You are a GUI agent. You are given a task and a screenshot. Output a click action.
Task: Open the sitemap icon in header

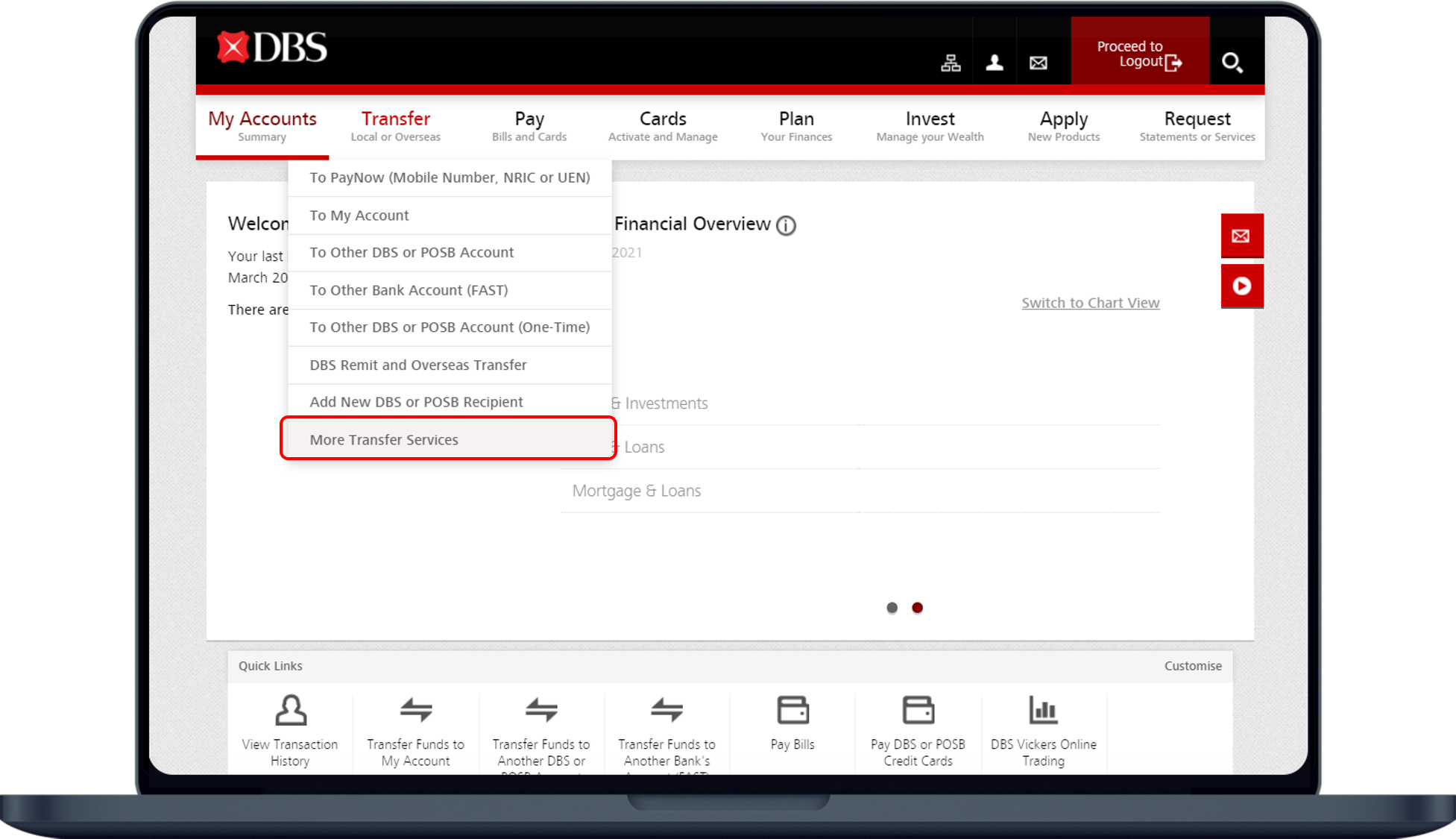tap(951, 63)
